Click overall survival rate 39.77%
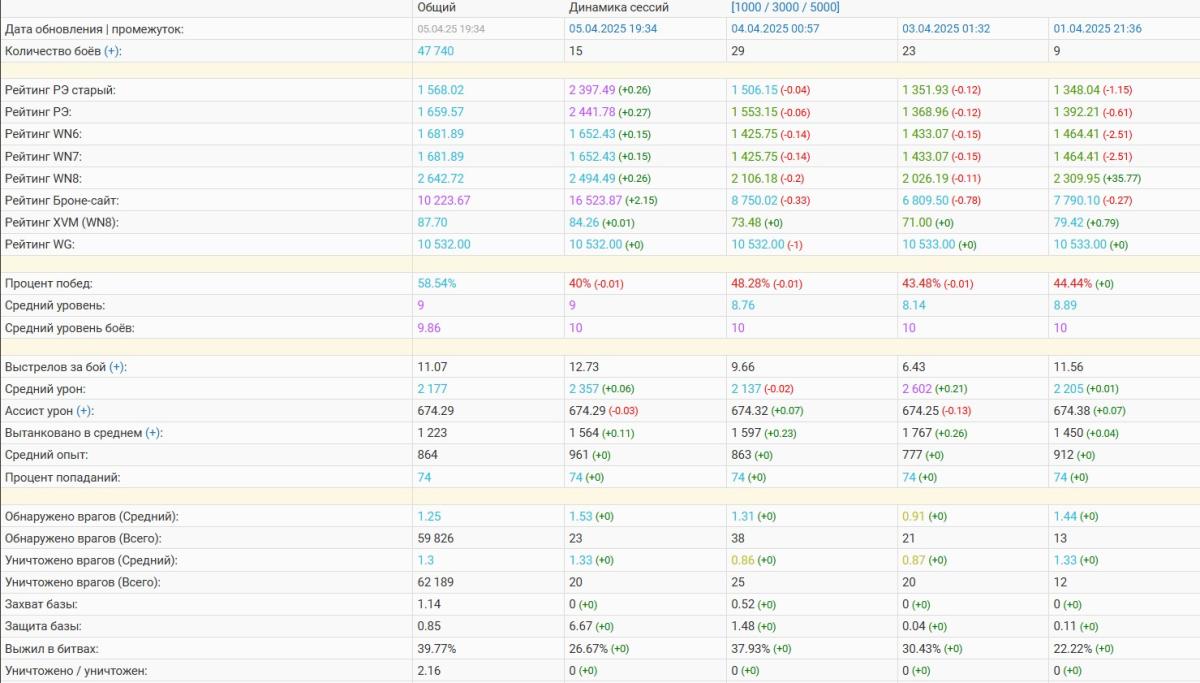Image resolution: width=1200 pixels, height=683 pixels. pos(437,648)
